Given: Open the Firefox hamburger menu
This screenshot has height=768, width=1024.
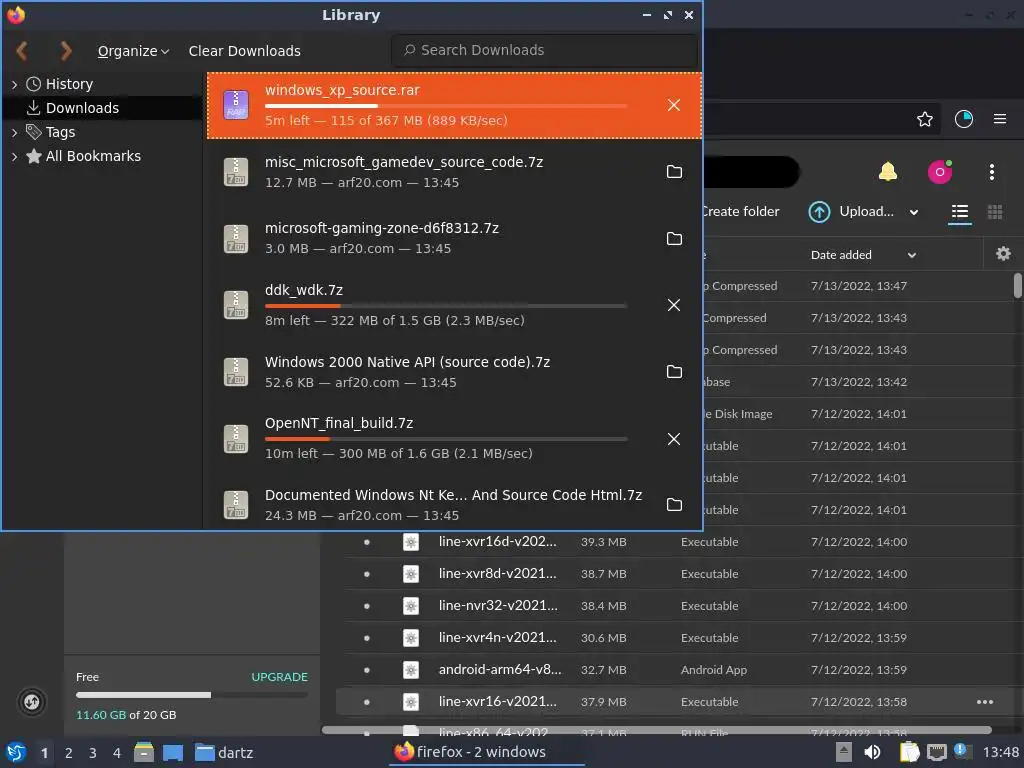Looking at the screenshot, I should tap(1000, 119).
